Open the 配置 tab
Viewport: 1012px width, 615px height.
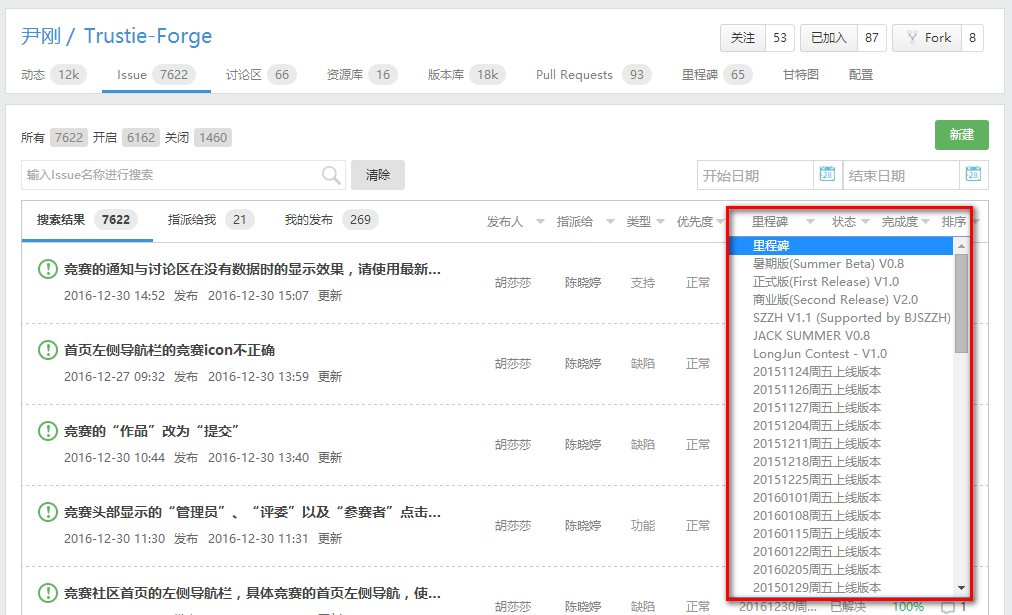point(860,75)
